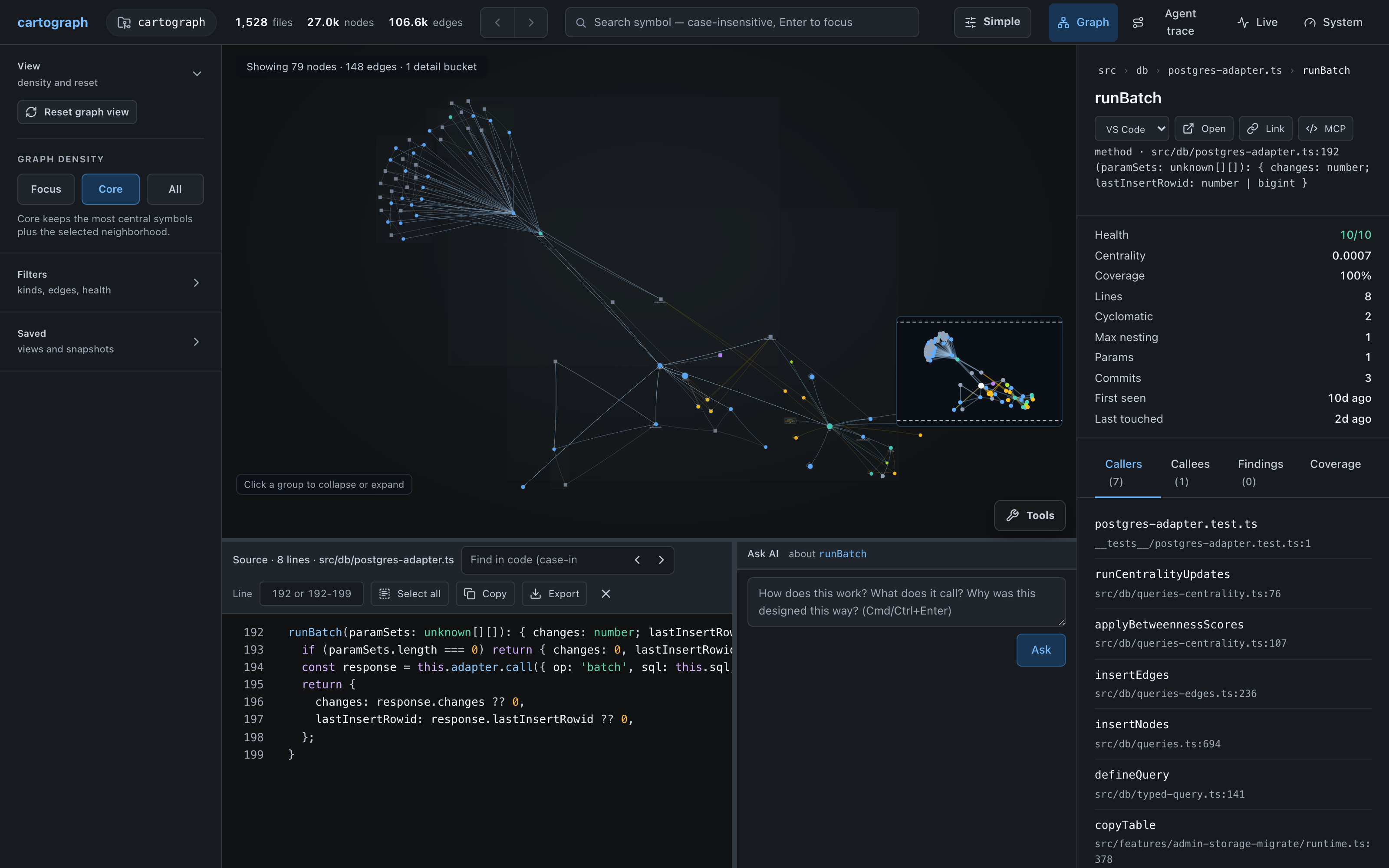Viewport: 1389px width, 868px height.
Task: Click the Agent trace icon
Action: [1138, 23]
